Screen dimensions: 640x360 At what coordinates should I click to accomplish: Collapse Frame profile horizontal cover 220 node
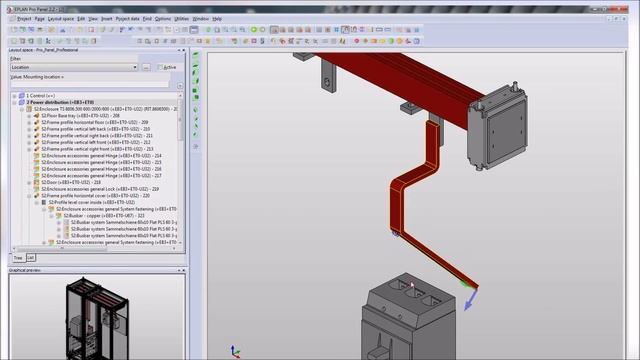point(29,196)
